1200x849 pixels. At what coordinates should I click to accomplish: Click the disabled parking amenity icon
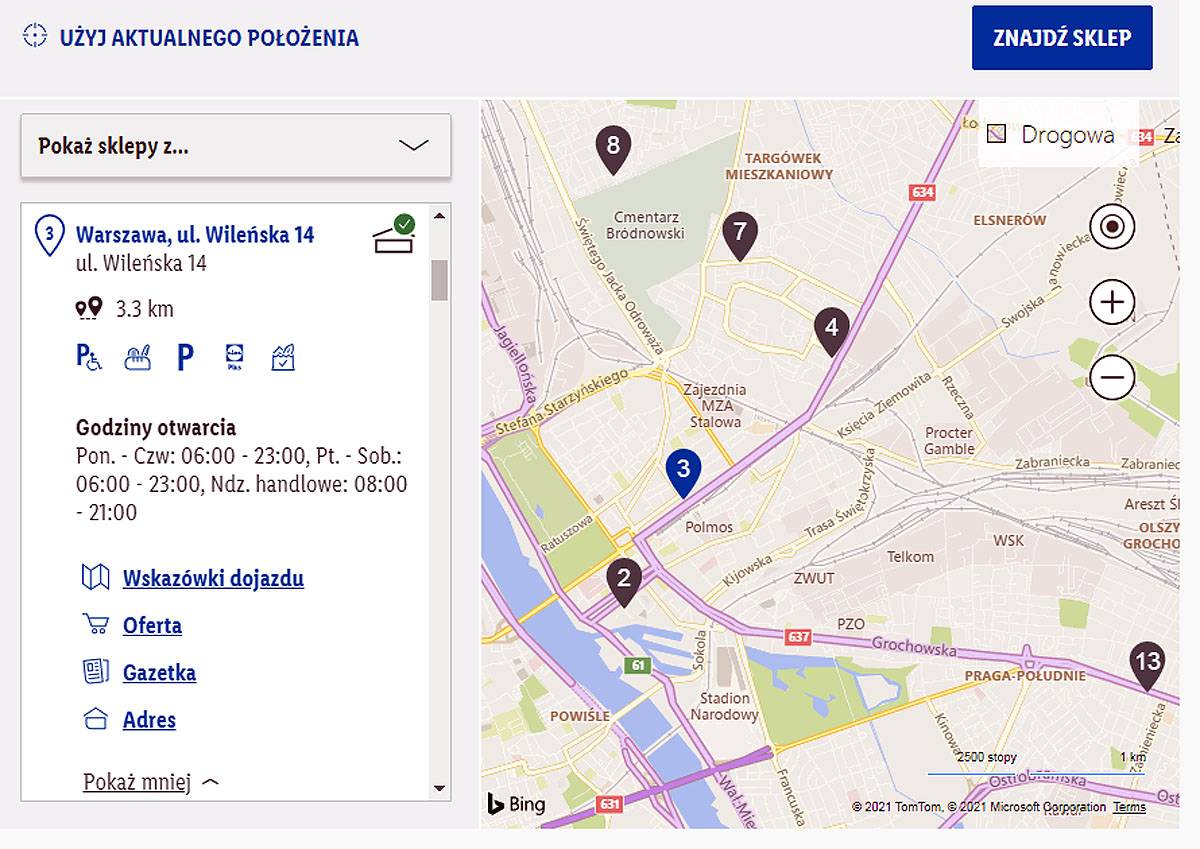(x=89, y=357)
